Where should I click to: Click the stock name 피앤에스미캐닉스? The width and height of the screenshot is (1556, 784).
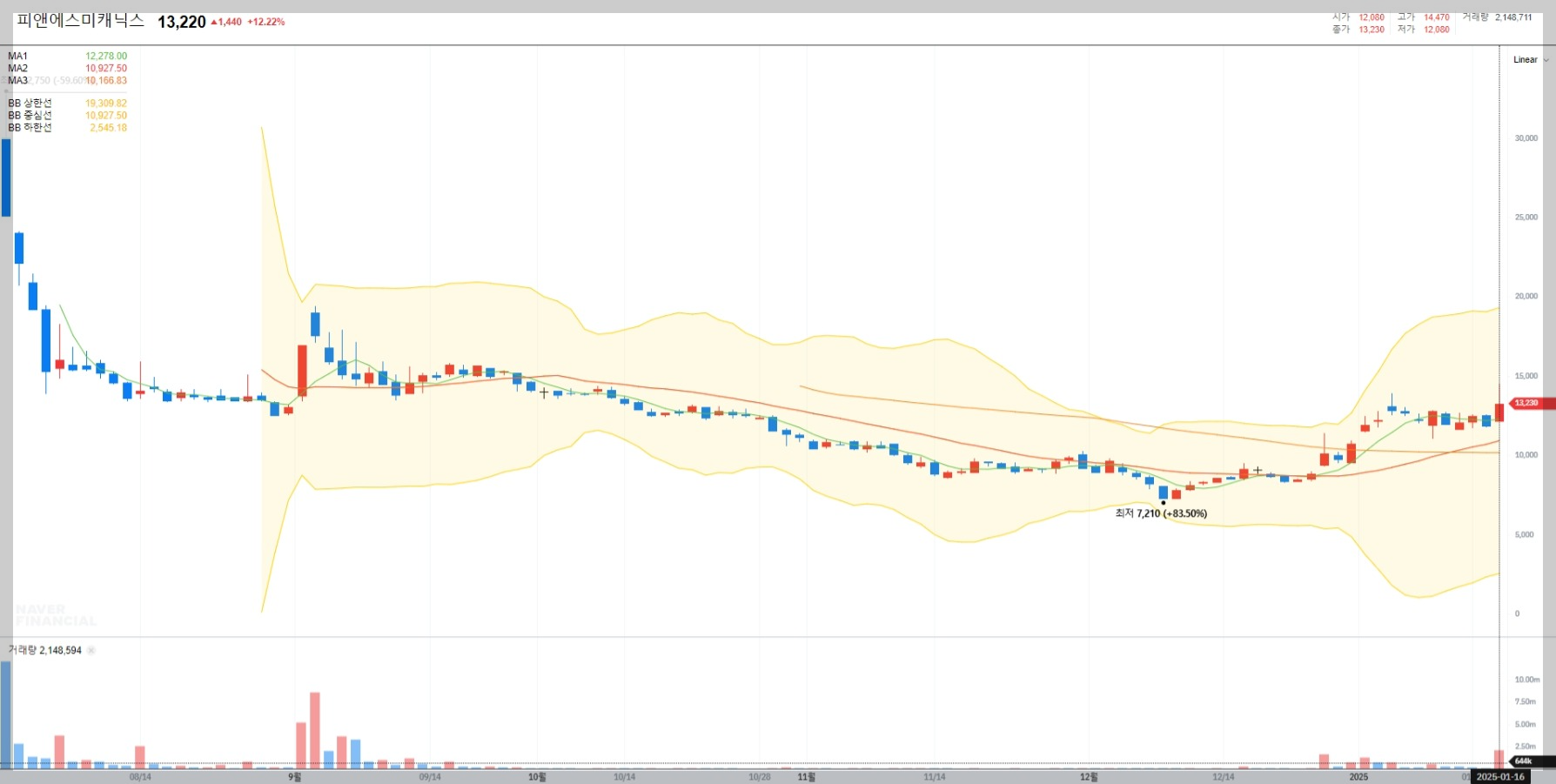[80, 21]
